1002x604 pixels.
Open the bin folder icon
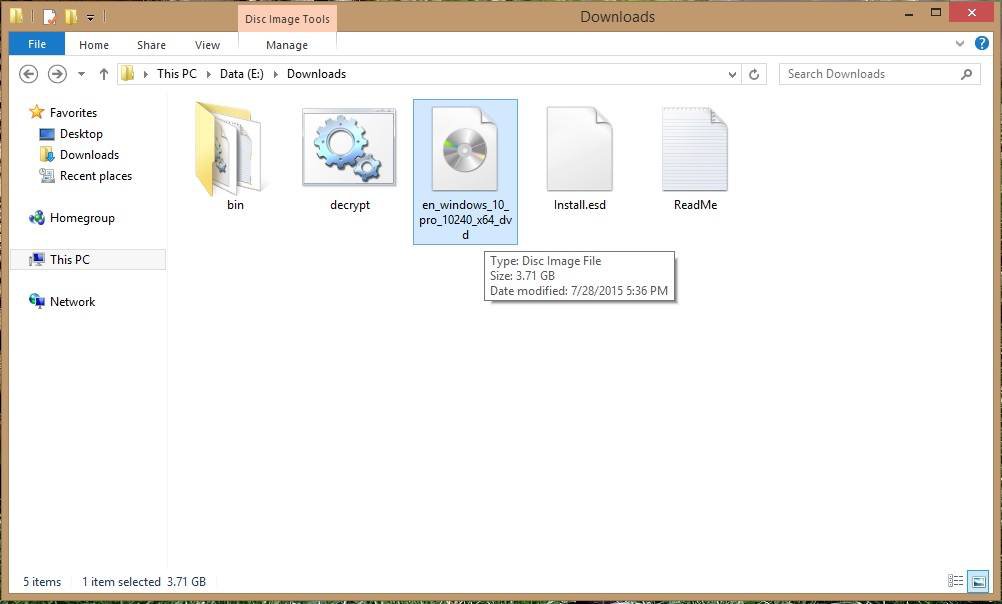coord(229,148)
